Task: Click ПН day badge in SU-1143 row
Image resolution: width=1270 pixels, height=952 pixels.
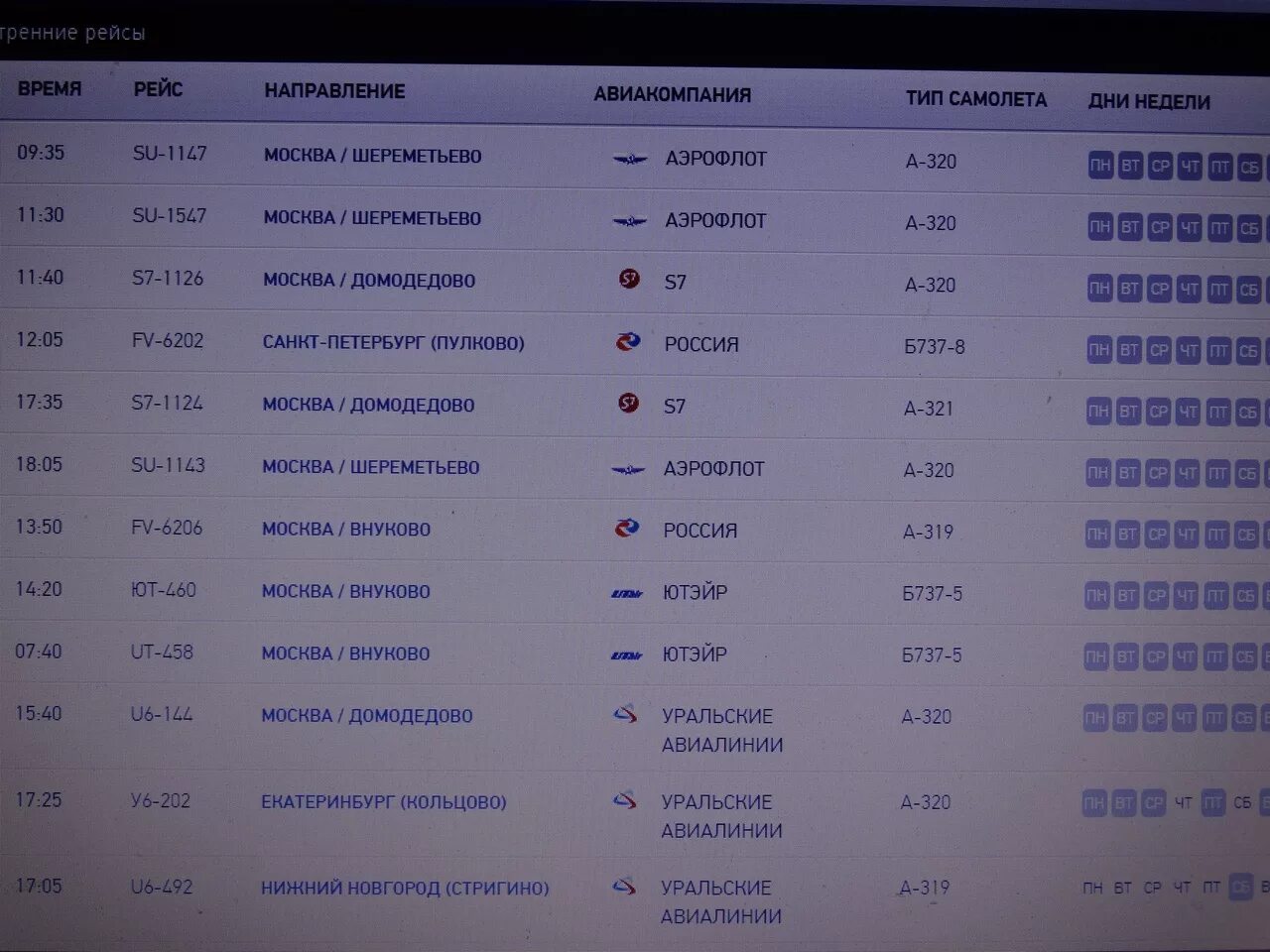Action: tap(1097, 473)
